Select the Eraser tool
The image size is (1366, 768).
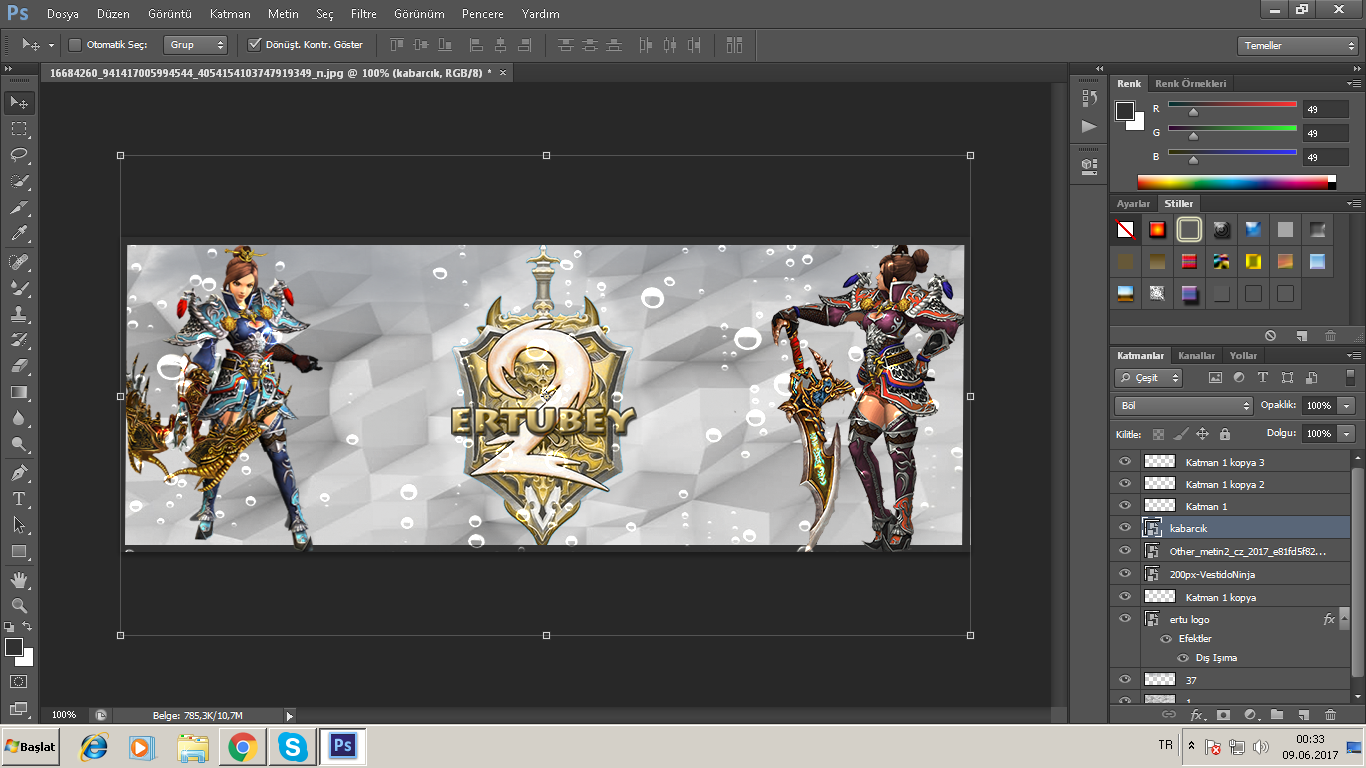coord(19,366)
